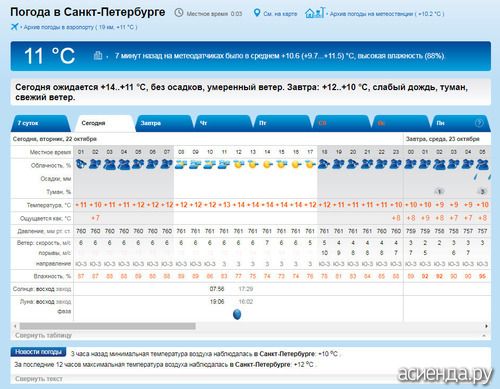Click the Новости погоды label
Image resolution: width=500 pixels, height=389 pixels.
click(38, 352)
